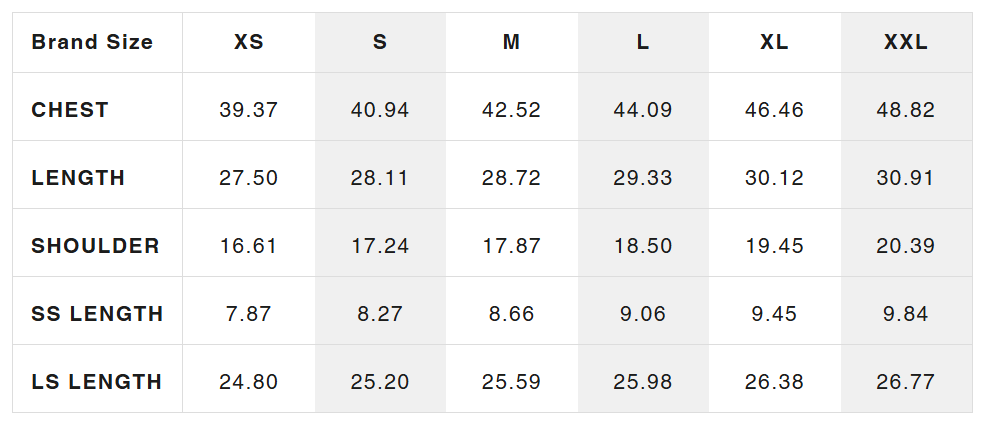Screen dimensions: 984x423
Task: Click chest value 48.82 for XXL
Action: tap(906, 110)
